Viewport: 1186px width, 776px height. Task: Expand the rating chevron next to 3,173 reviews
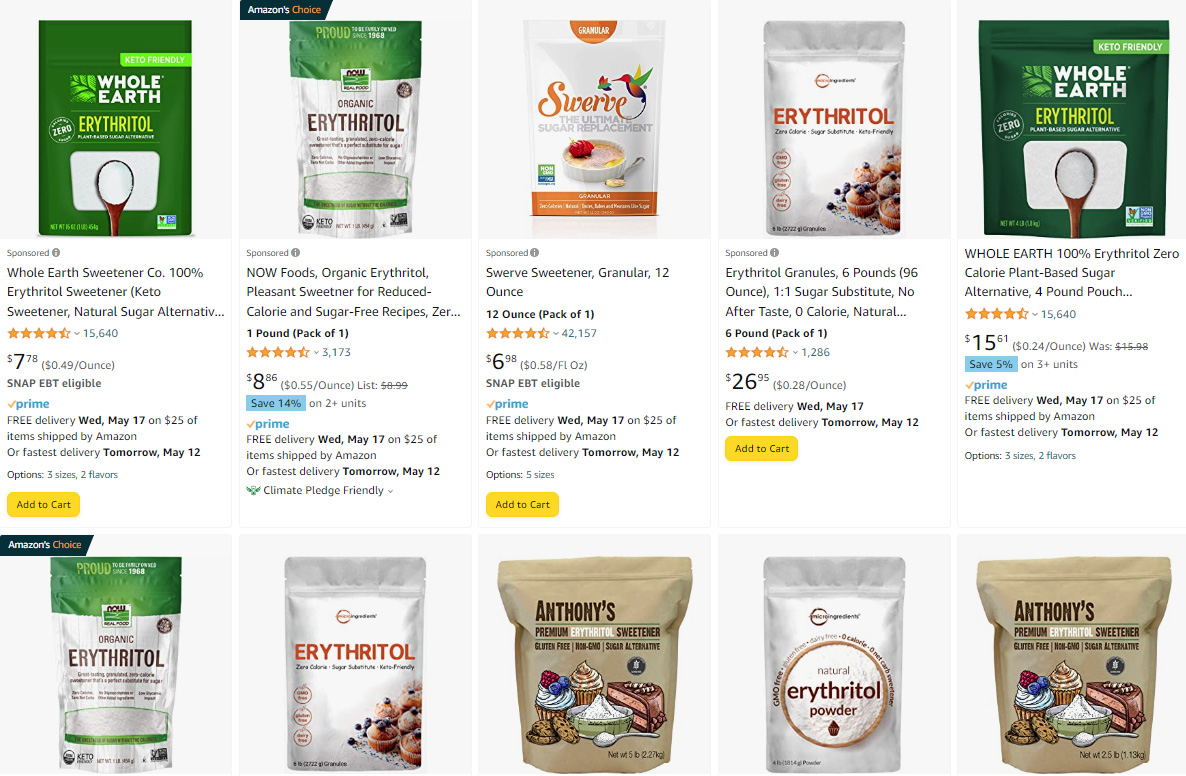click(316, 352)
